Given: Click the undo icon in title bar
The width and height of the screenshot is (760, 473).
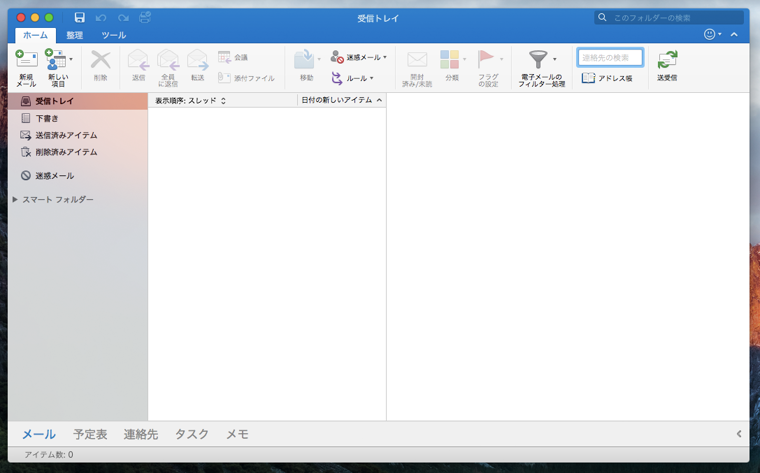Looking at the screenshot, I should pyautogui.click(x=101, y=18).
